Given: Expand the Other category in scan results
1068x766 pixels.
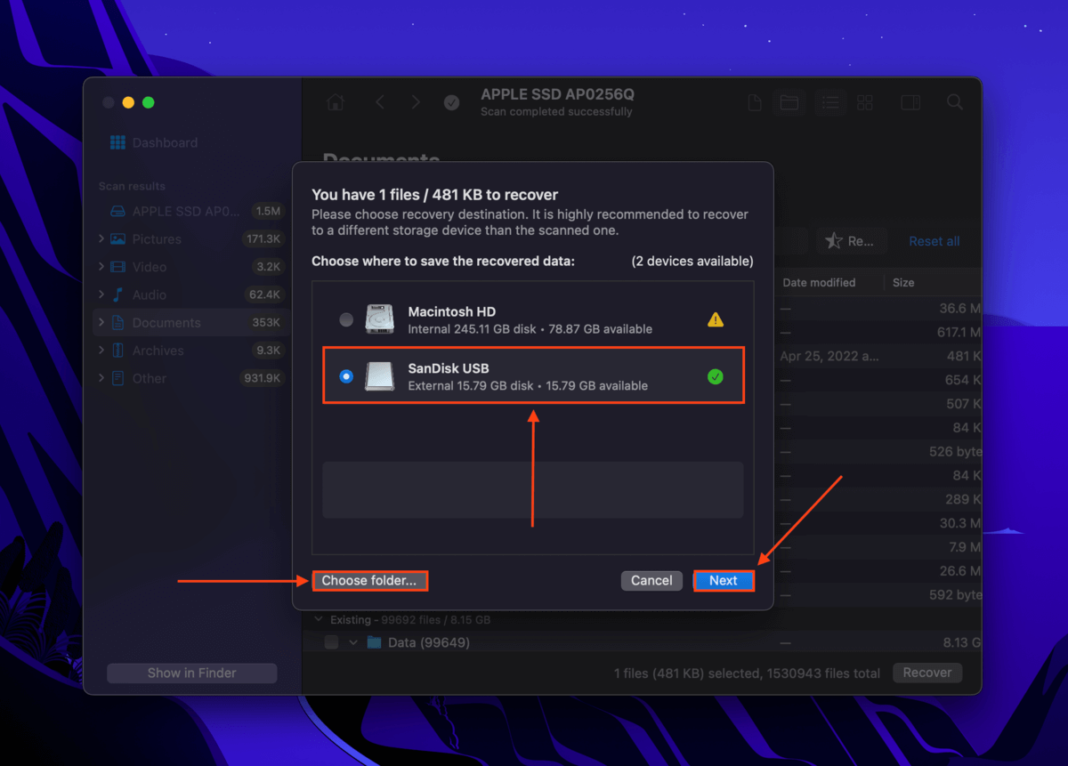Looking at the screenshot, I should tap(101, 378).
